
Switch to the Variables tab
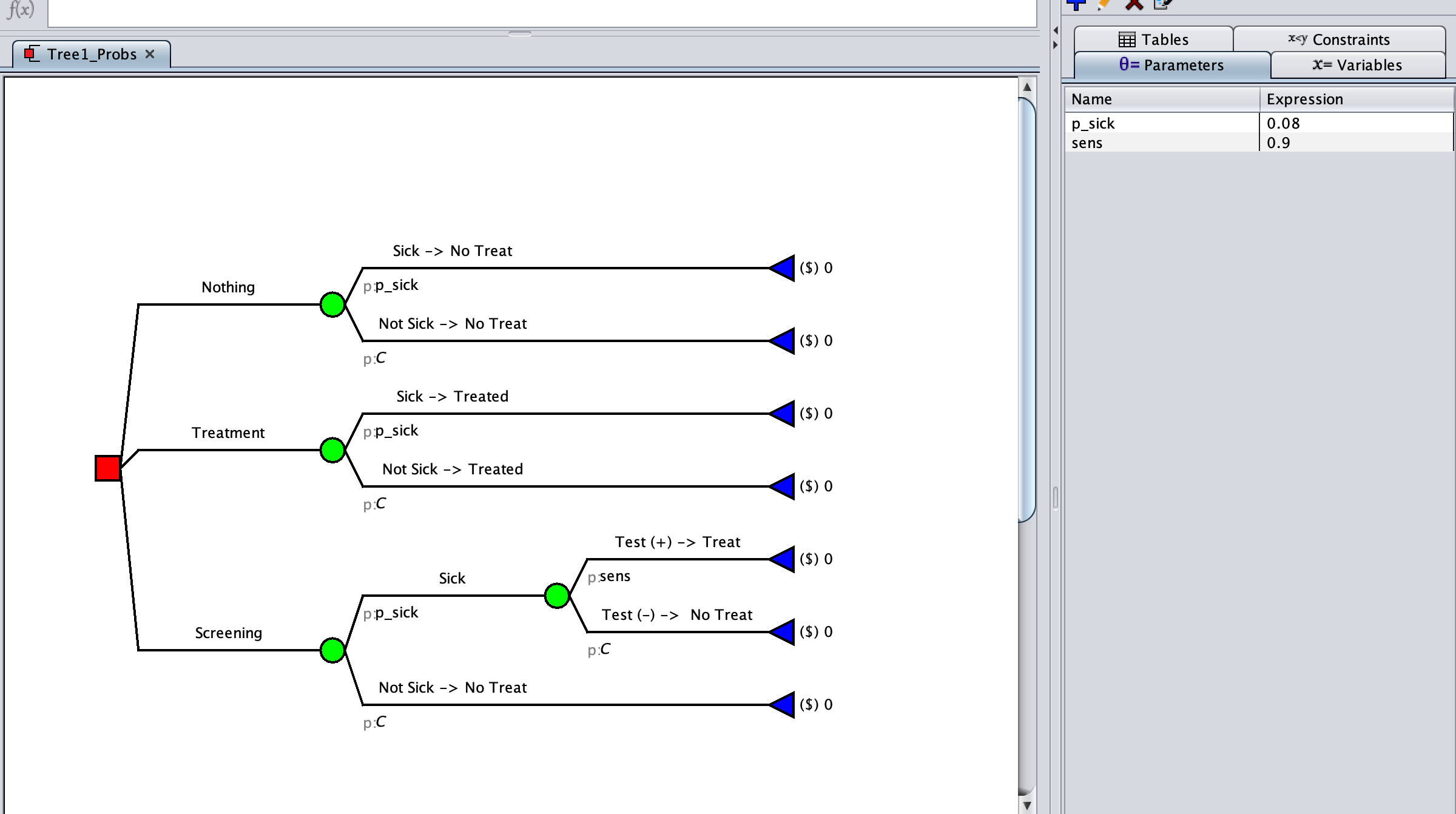pyautogui.click(x=1358, y=65)
